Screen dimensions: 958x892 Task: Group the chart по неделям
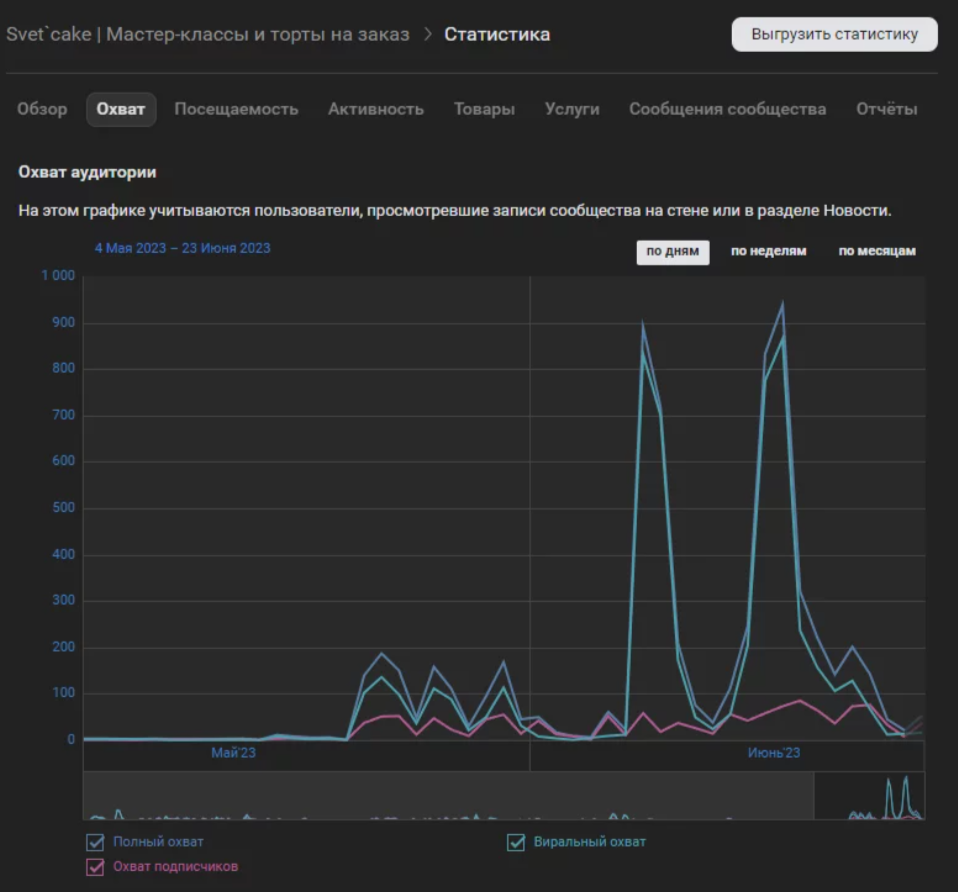[768, 251]
